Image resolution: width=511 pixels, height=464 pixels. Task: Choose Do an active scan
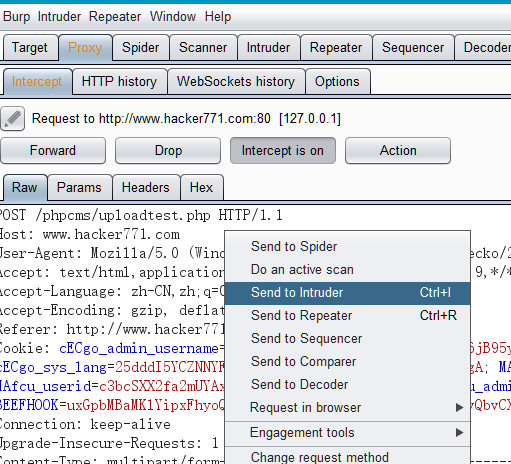point(347,270)
